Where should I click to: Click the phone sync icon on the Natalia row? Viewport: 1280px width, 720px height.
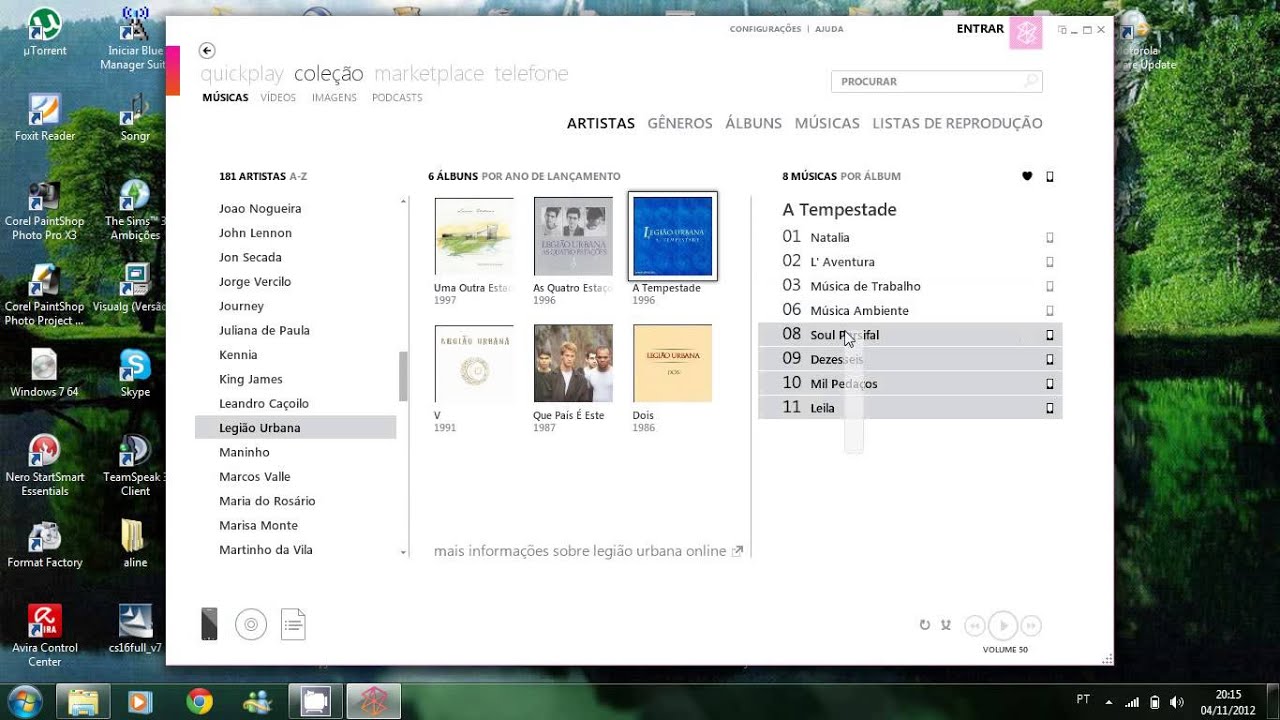tap(1050, 237)
